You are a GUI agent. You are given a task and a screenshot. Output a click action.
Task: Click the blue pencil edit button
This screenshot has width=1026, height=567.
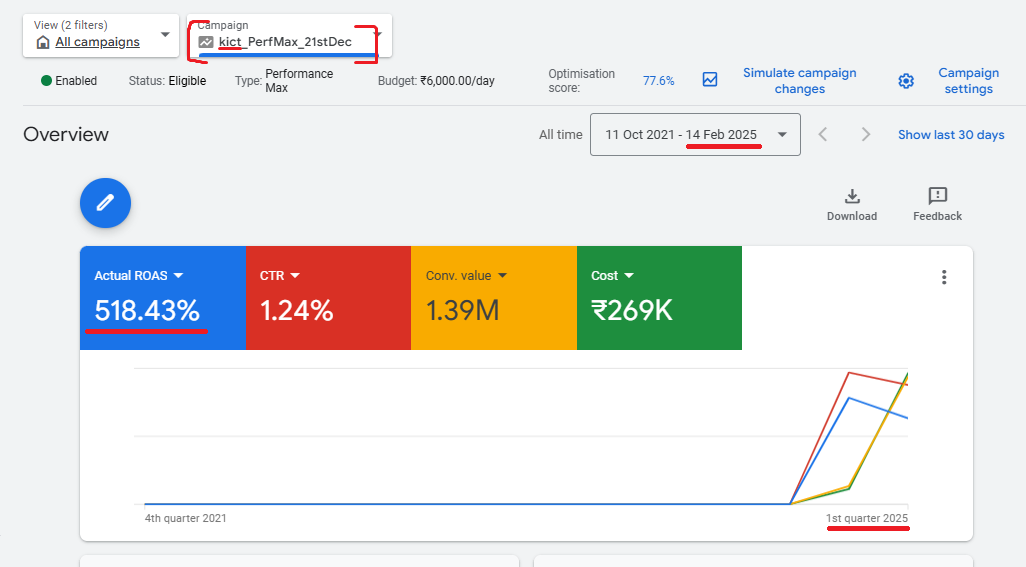(105, 203)
